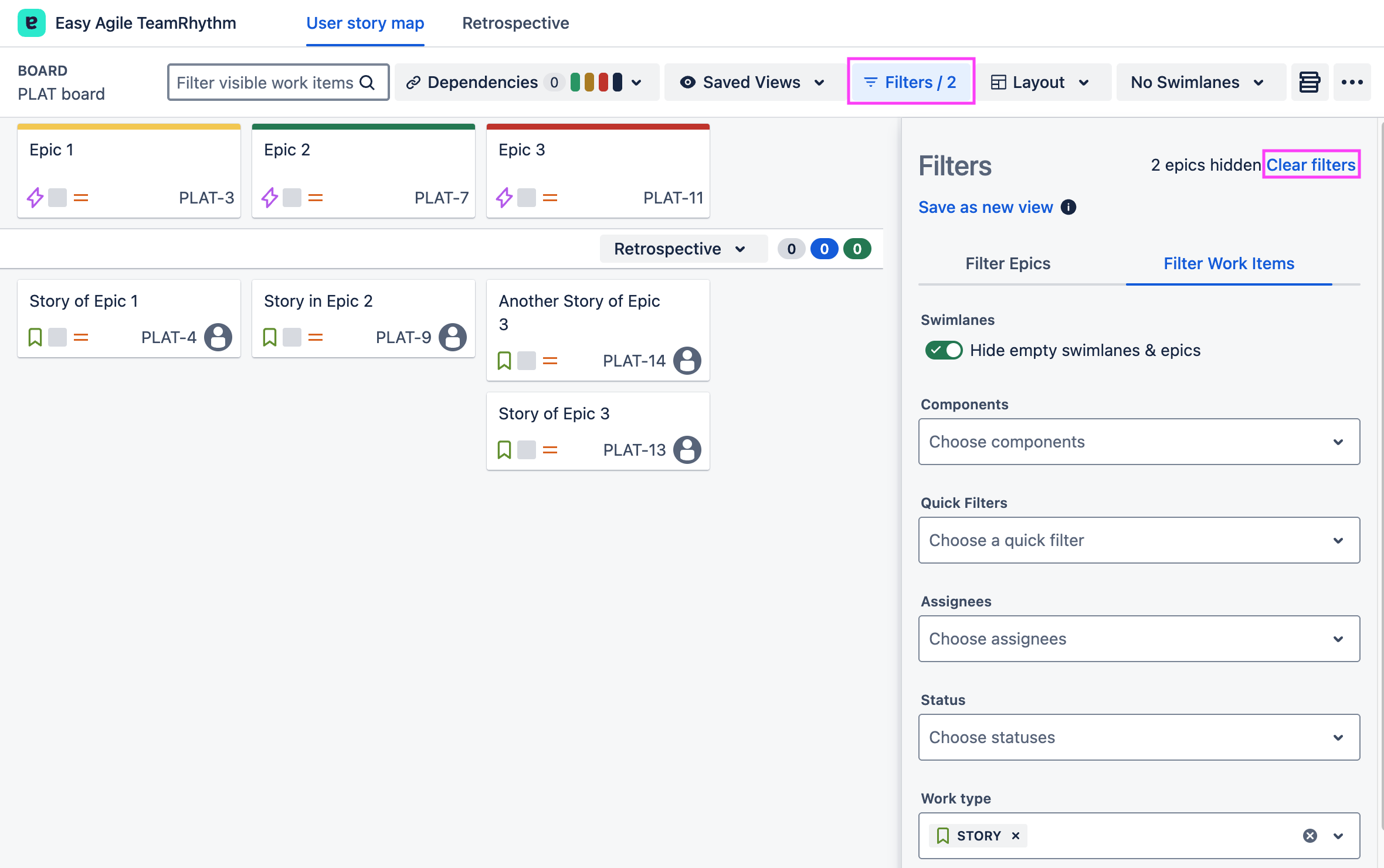Click the Clear filters link
This screenshot has width=1384, height=868.
tap(1311, 165)
